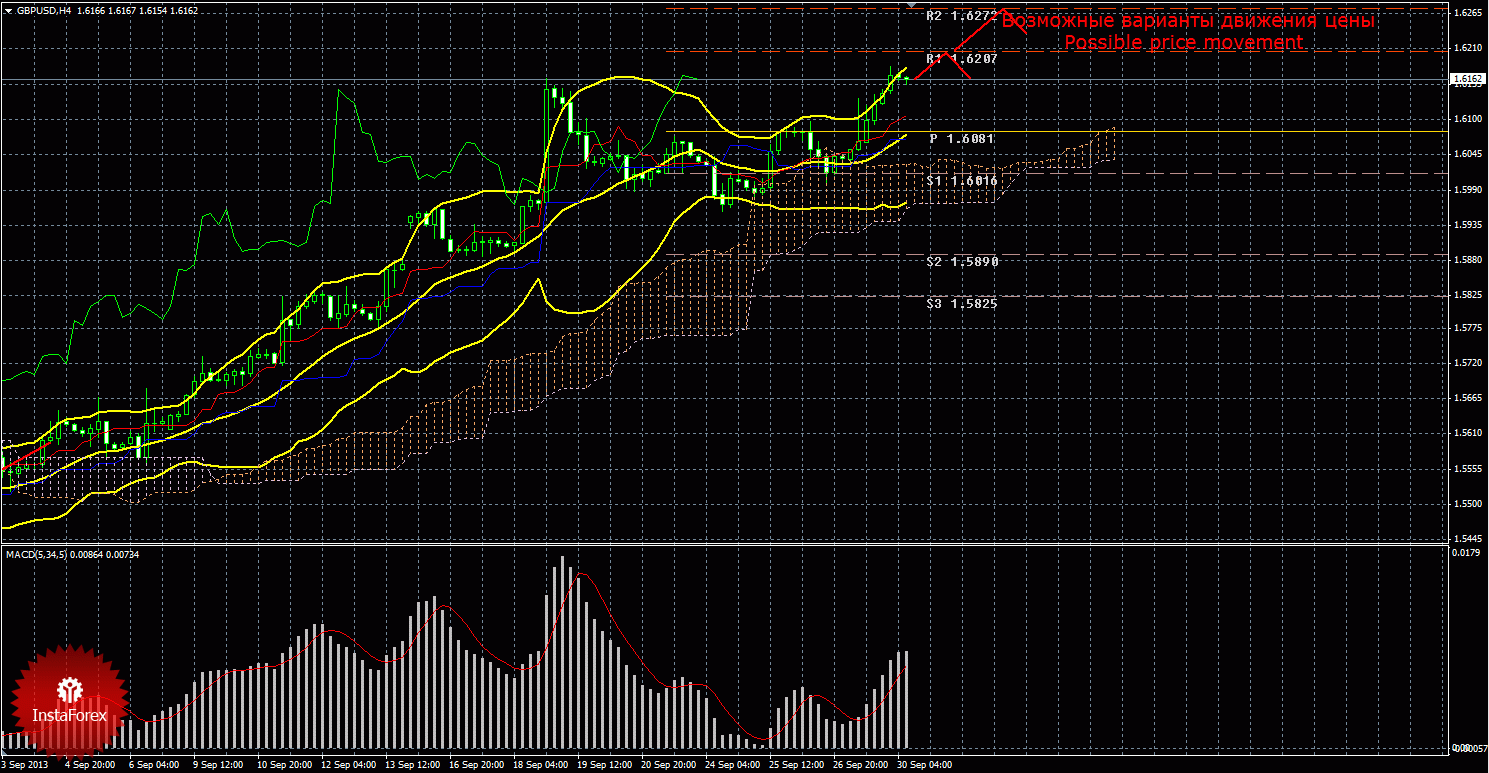The height and width of the screenshot is (773, 1489).
Task: Click 1.6210 on the price axis
Action: 1468,48
